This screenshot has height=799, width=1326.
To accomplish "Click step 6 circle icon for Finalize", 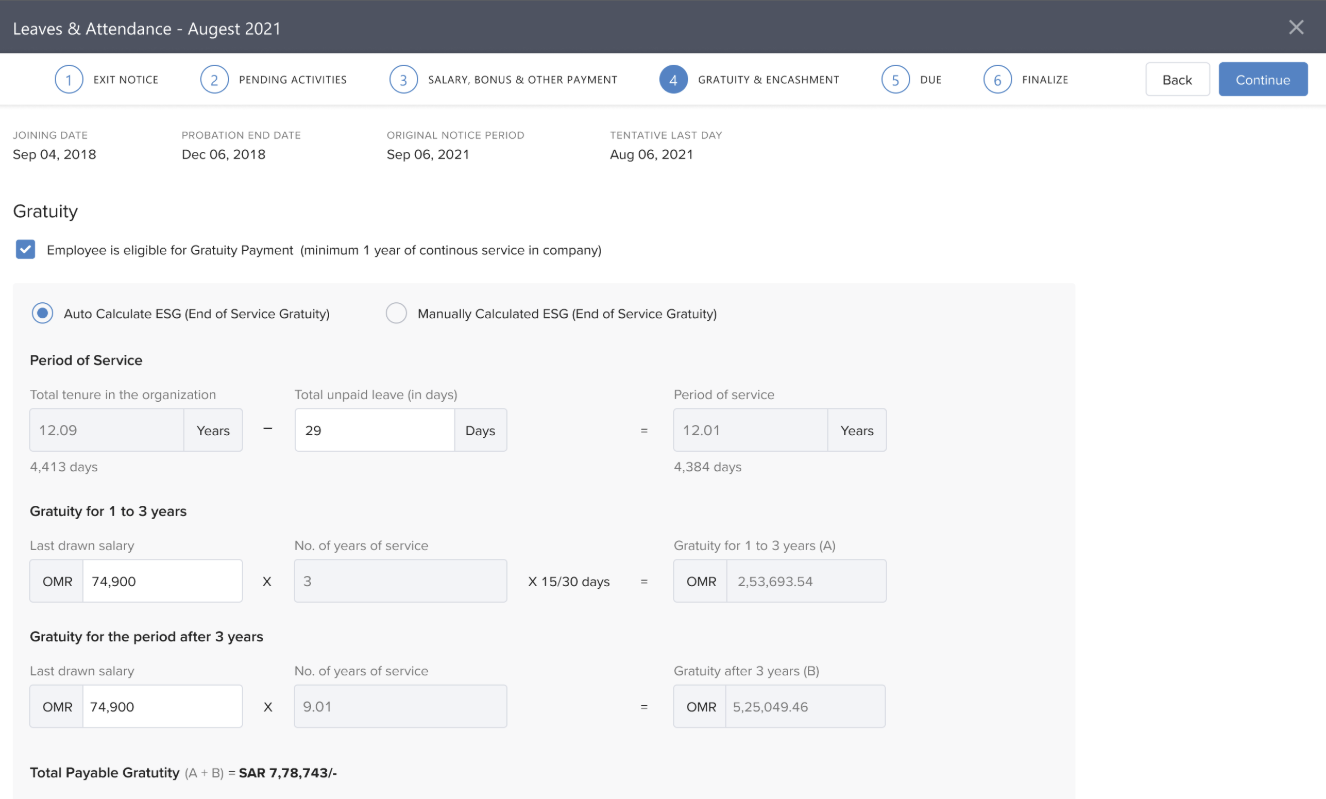I will click(997, 80).
